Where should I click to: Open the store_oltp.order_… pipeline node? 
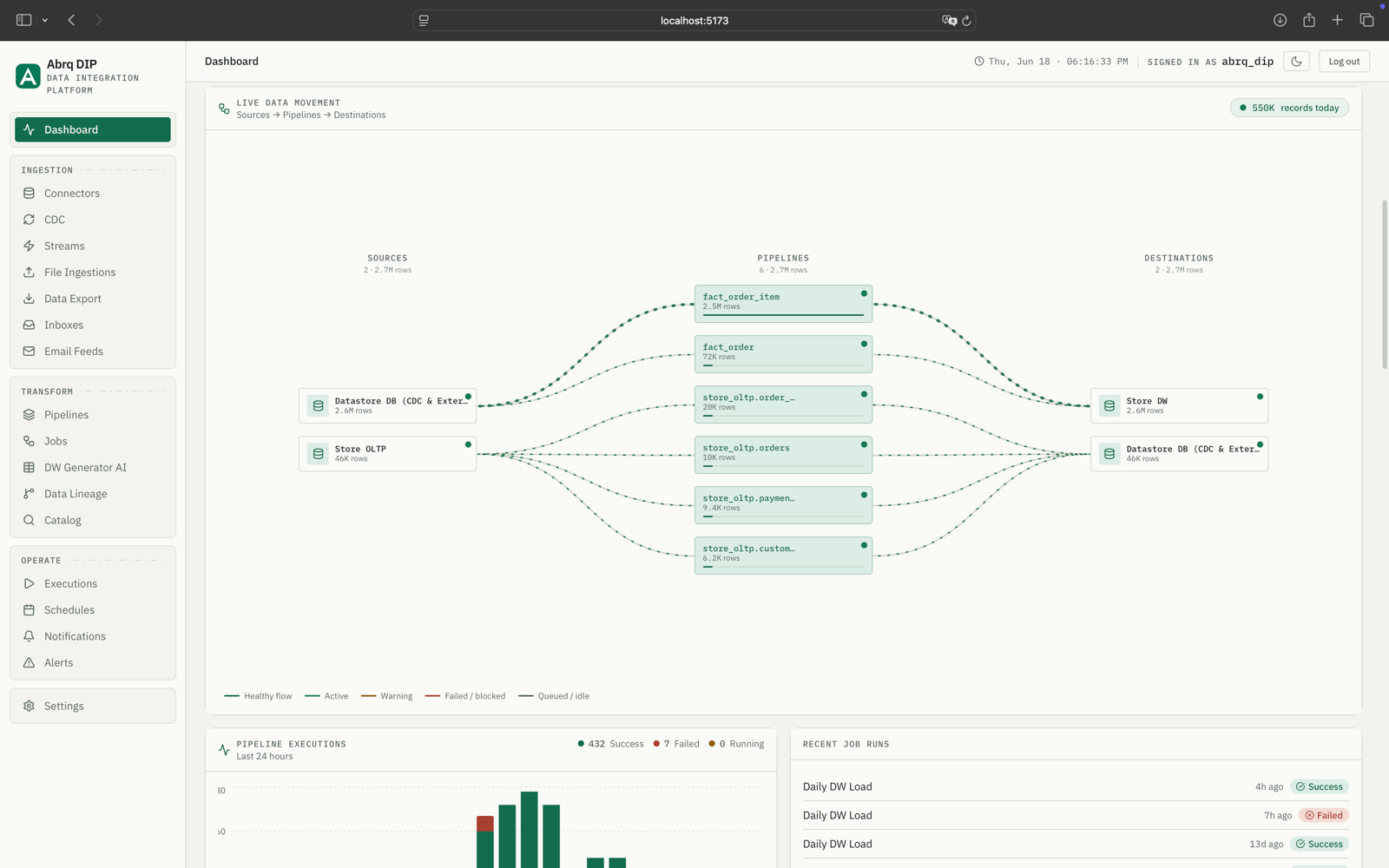click(x=783, y=404)
